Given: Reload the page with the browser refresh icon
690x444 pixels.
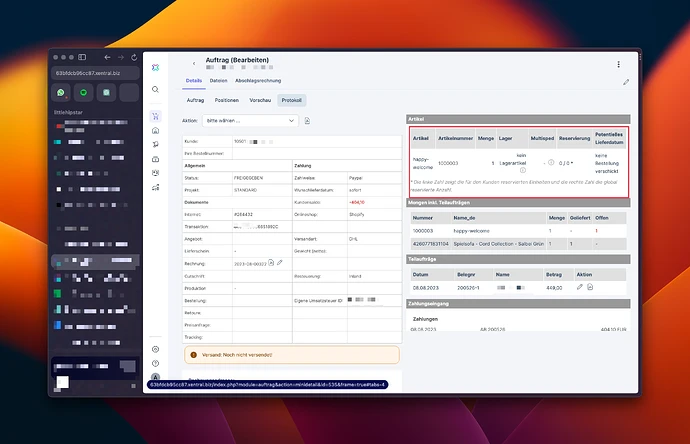Looking at the screenshot, I should 134,57.
